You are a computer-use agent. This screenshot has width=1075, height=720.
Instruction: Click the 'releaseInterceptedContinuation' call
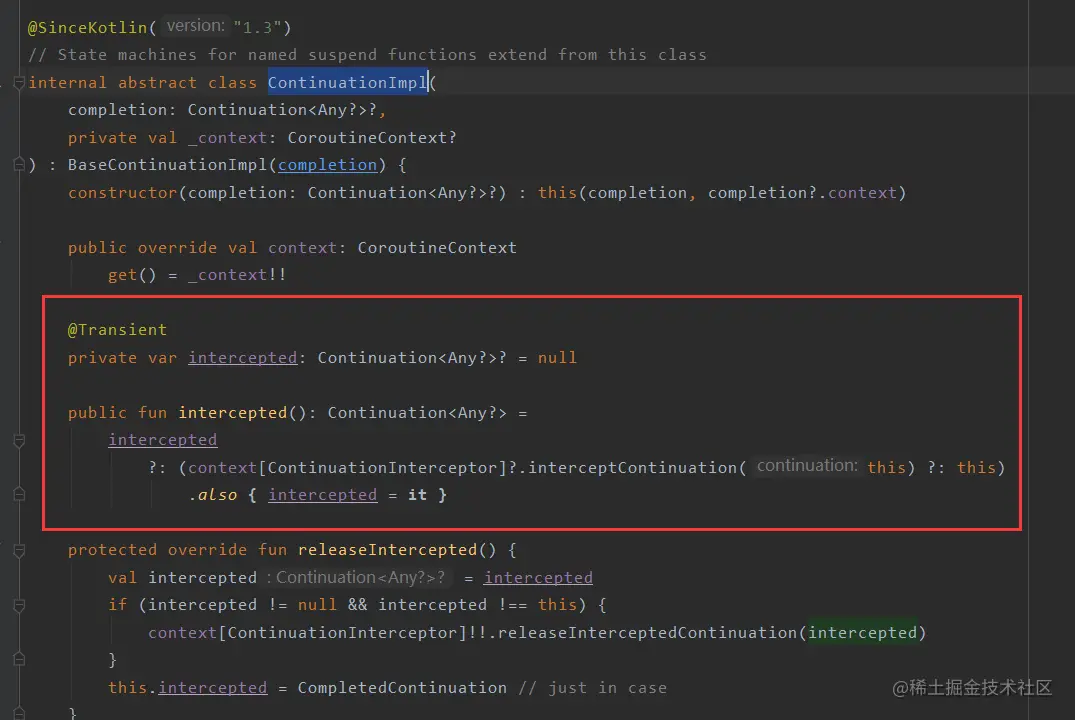(647, 633)
